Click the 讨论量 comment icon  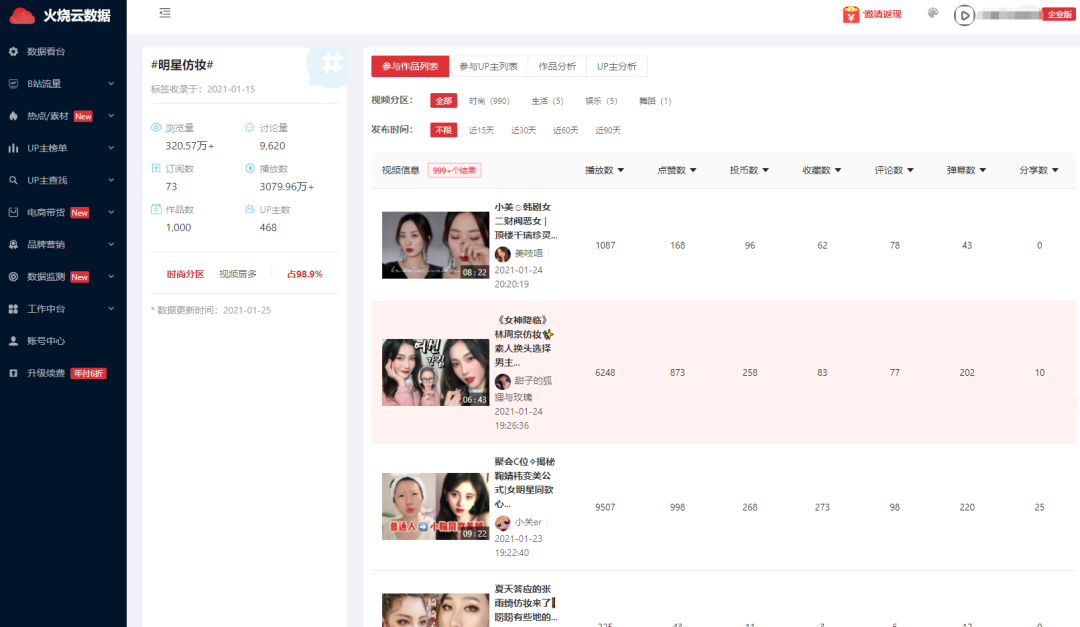click(x=249, y=127)
